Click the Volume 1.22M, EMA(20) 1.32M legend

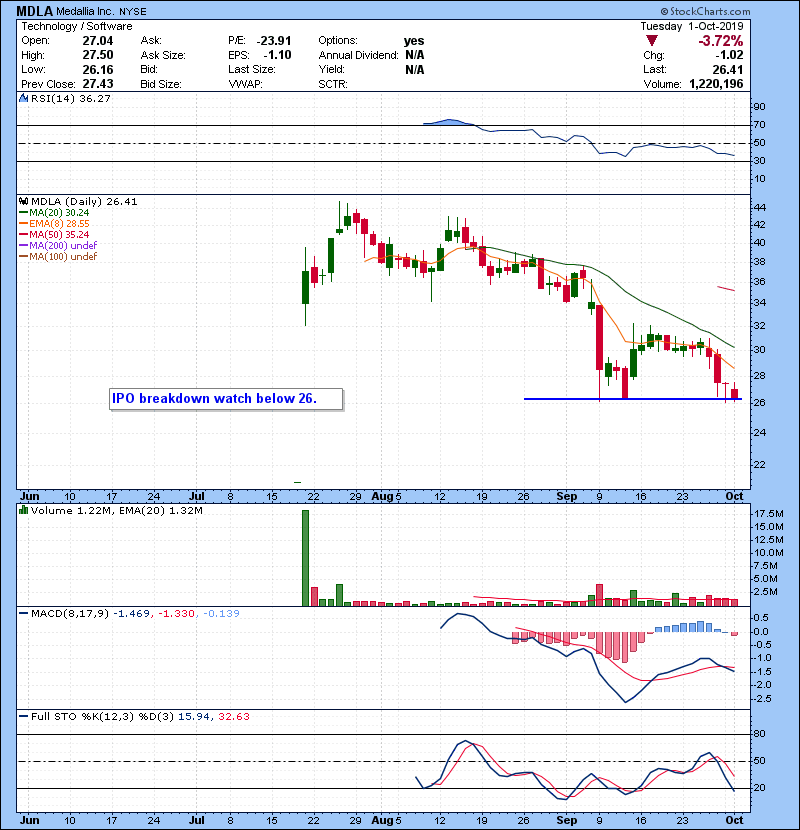(x=116, y=511)
